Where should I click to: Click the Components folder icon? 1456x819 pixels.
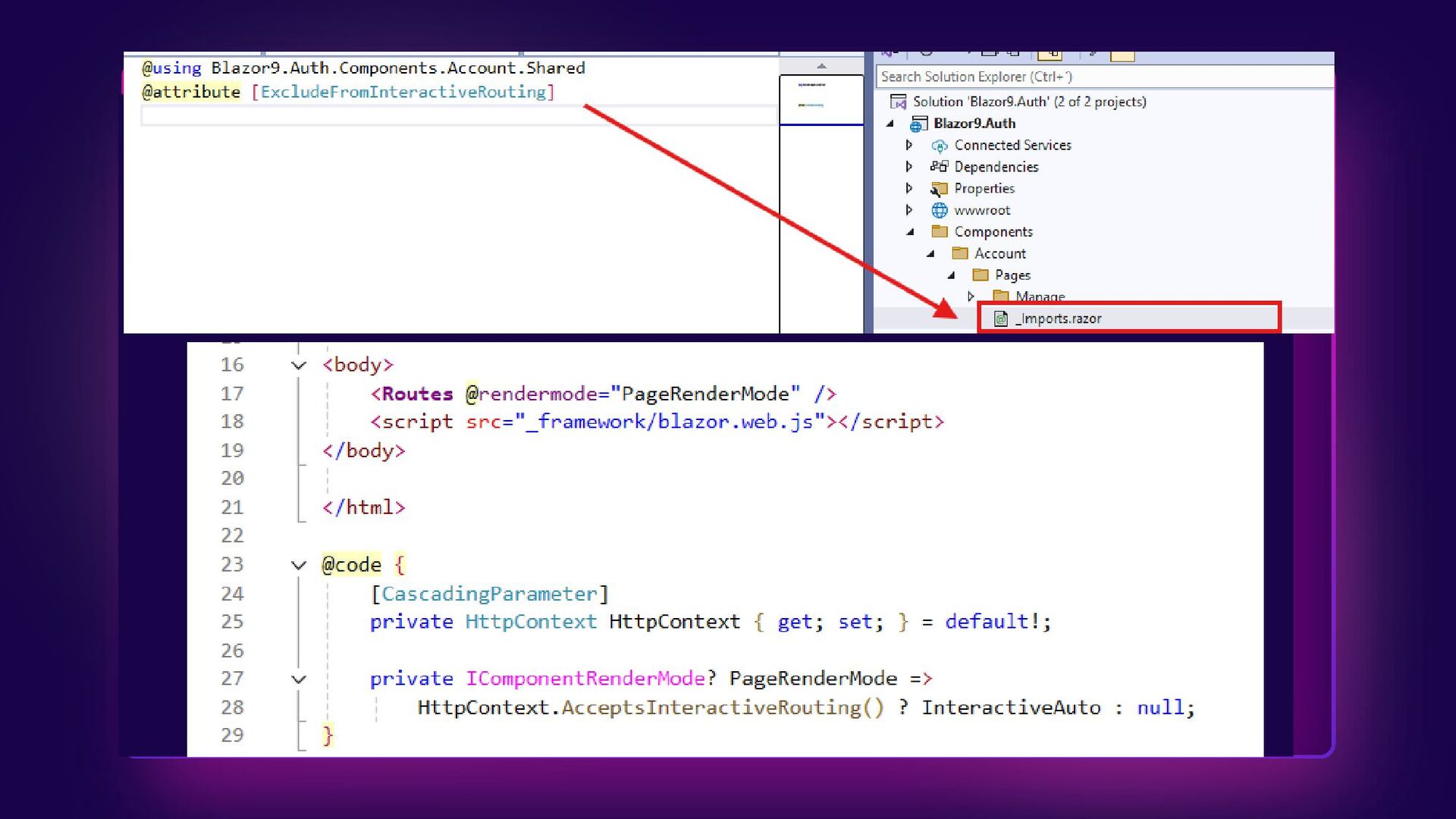(x=939, y=231)
